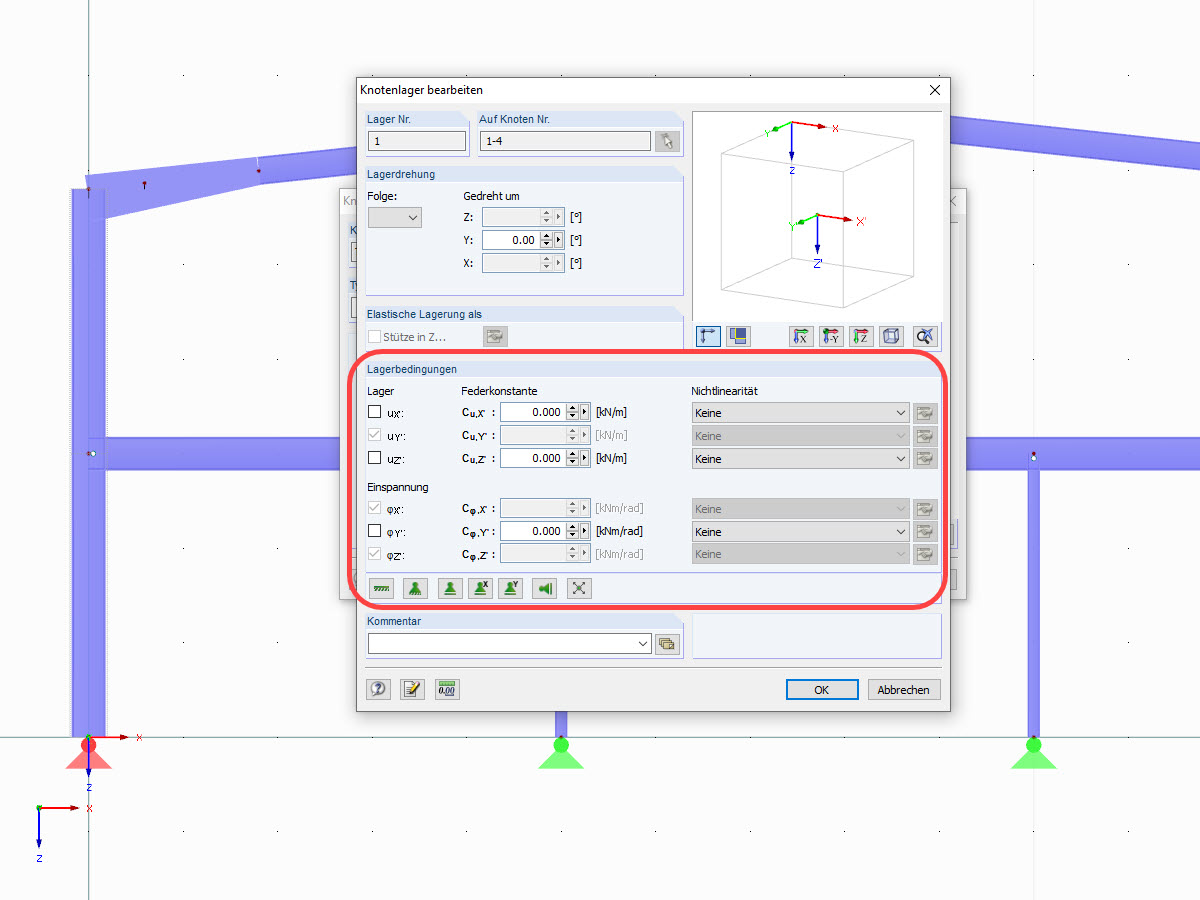
Task: Toggle the φX' restraint checkbox
Action: click(374, 508)
